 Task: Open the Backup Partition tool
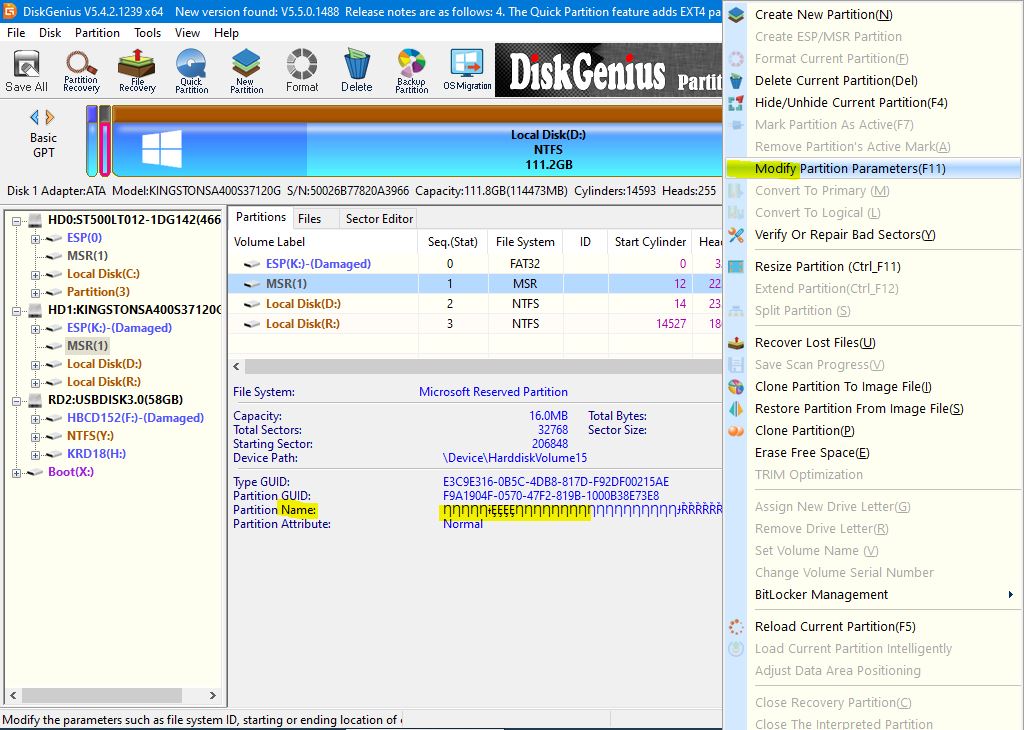tap(411, 70)
